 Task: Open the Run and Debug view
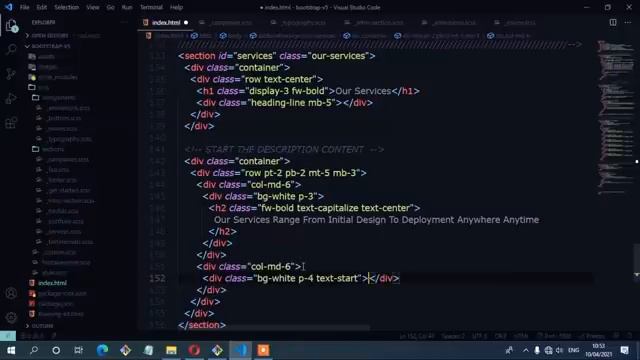point(11,98)
